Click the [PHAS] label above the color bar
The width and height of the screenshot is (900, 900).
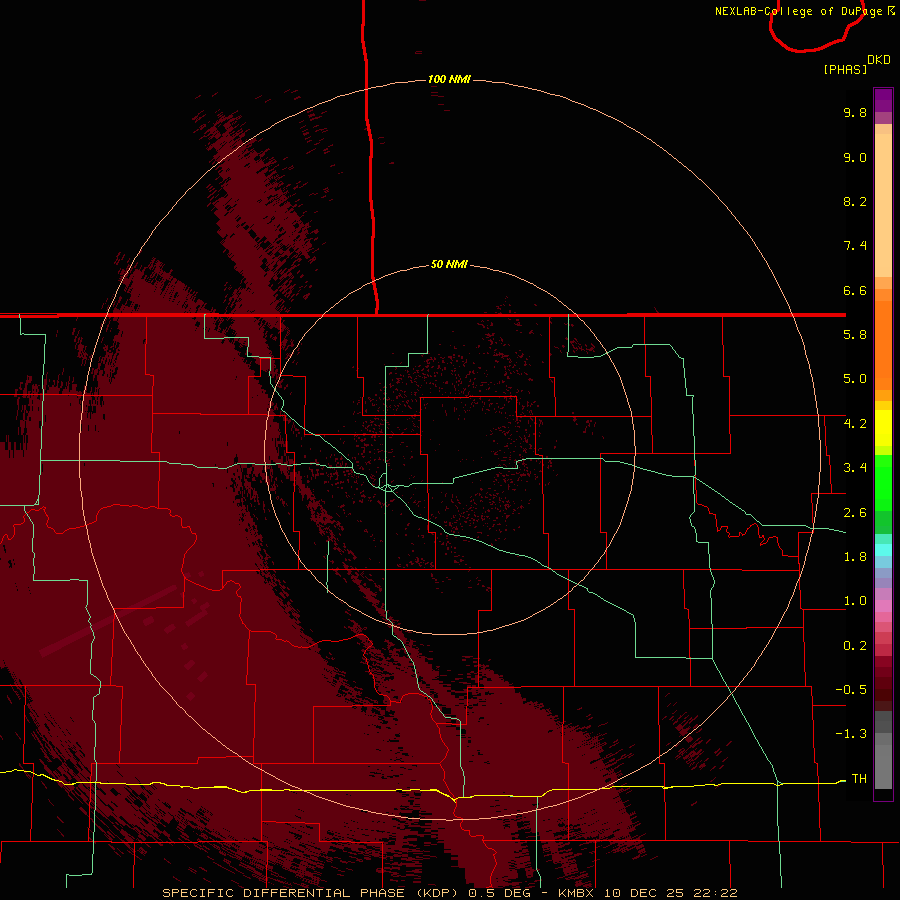[x=845, y=69]
